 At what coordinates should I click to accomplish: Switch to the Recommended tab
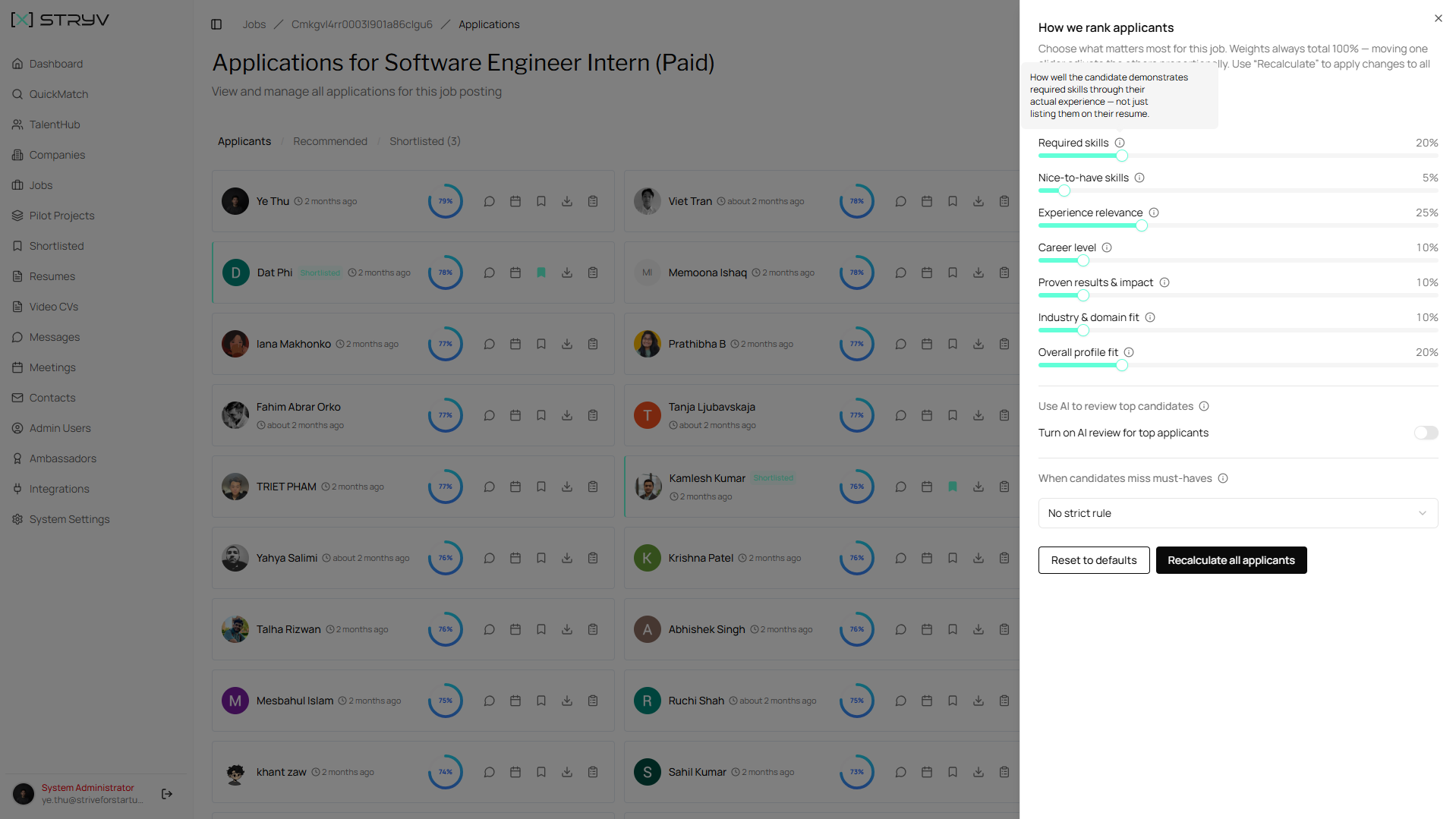click(330, 141)
